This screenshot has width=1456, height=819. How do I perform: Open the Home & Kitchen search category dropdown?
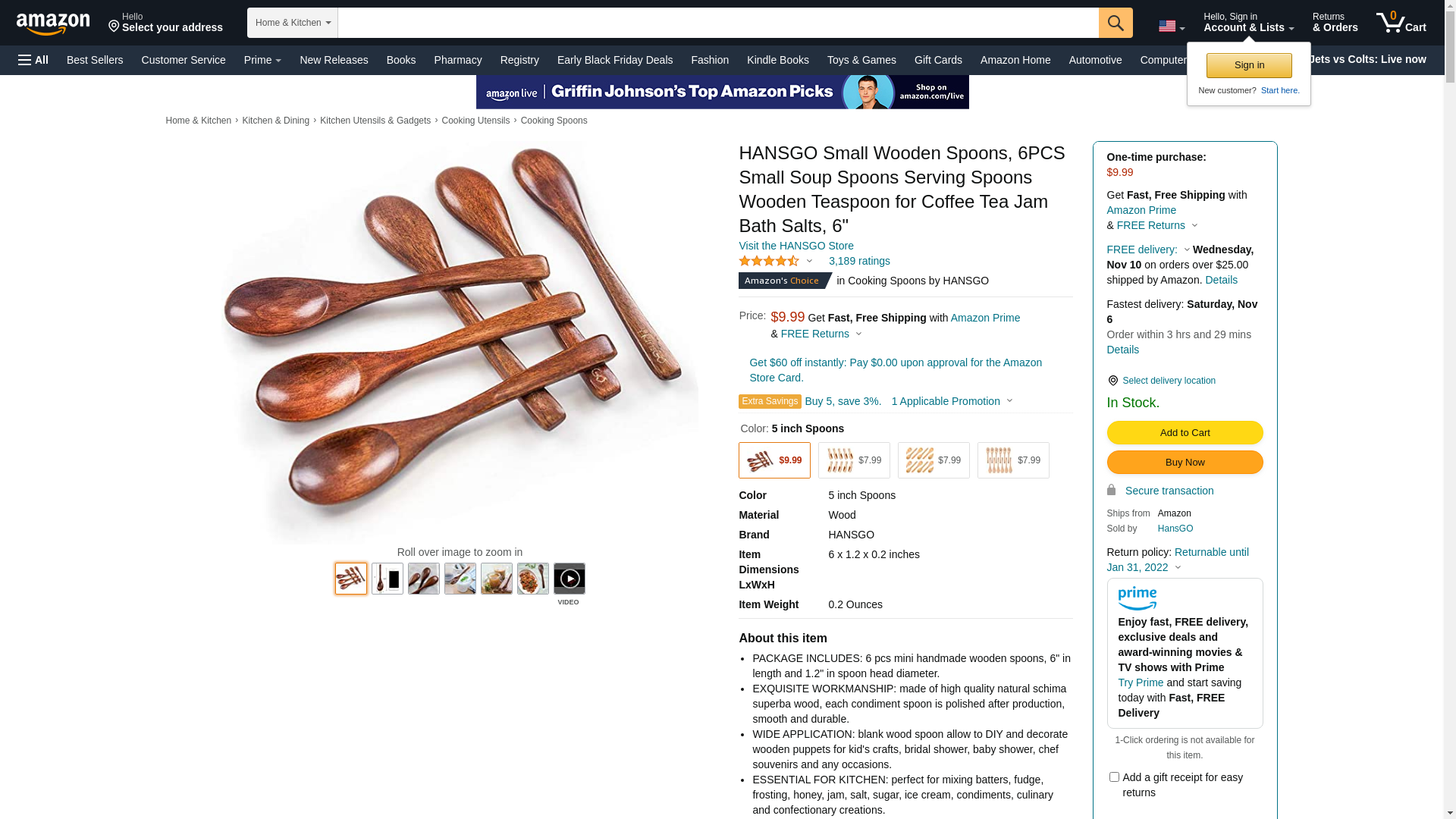click(x=293, y=23)
